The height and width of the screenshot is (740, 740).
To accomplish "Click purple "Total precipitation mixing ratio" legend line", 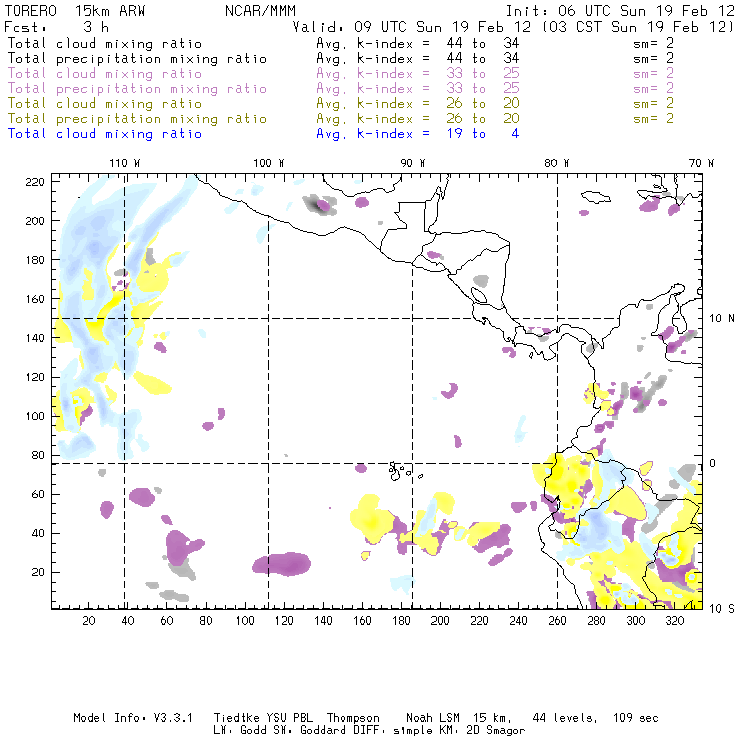I will click(x=137, y=89).
